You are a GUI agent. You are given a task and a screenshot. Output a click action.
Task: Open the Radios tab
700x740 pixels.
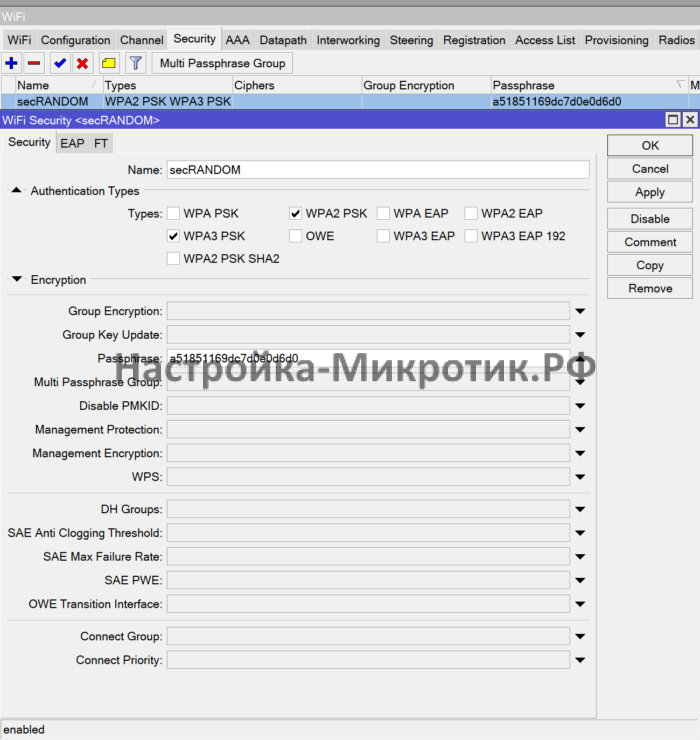point(676,40)
